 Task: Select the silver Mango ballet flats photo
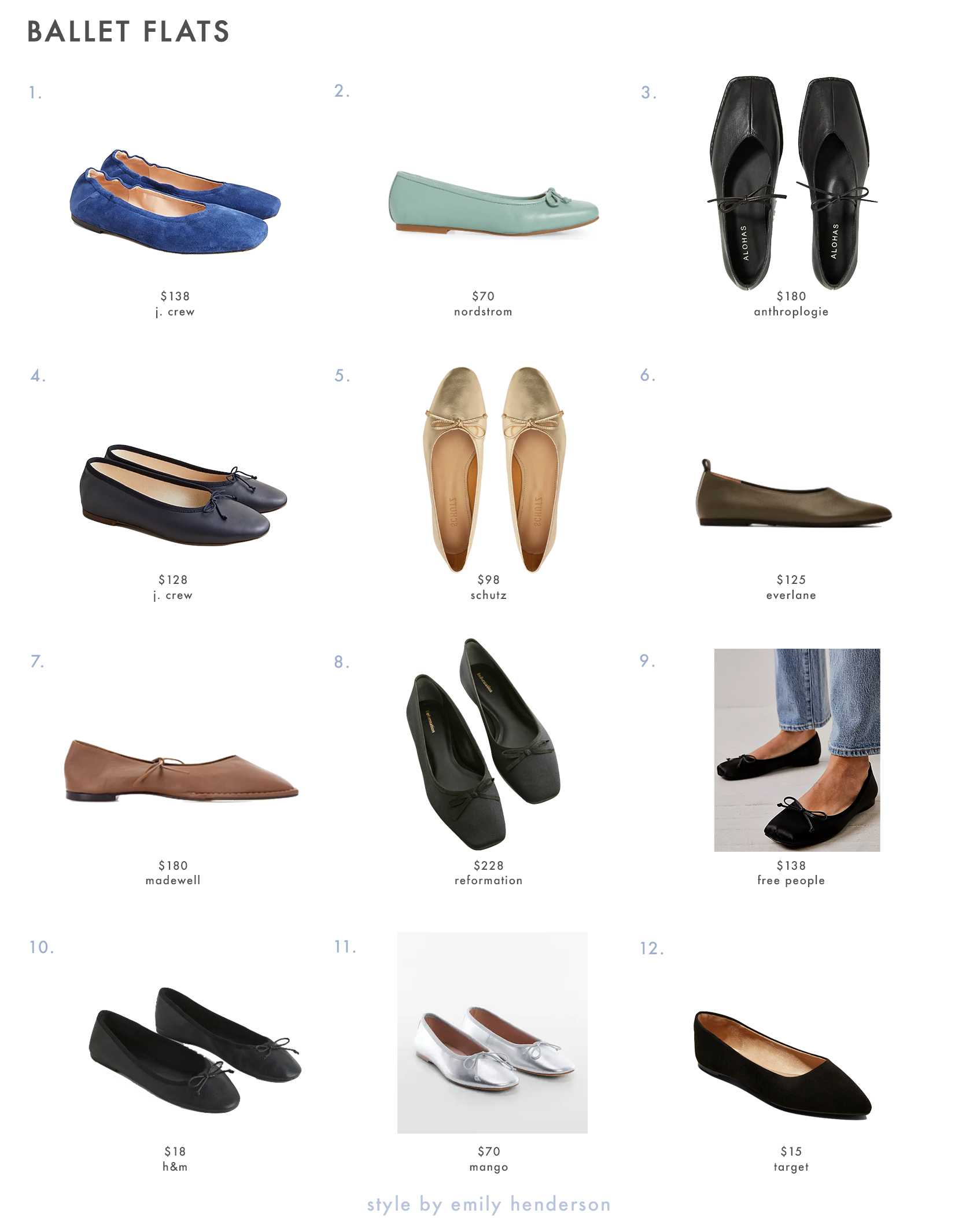[492, 1032]
